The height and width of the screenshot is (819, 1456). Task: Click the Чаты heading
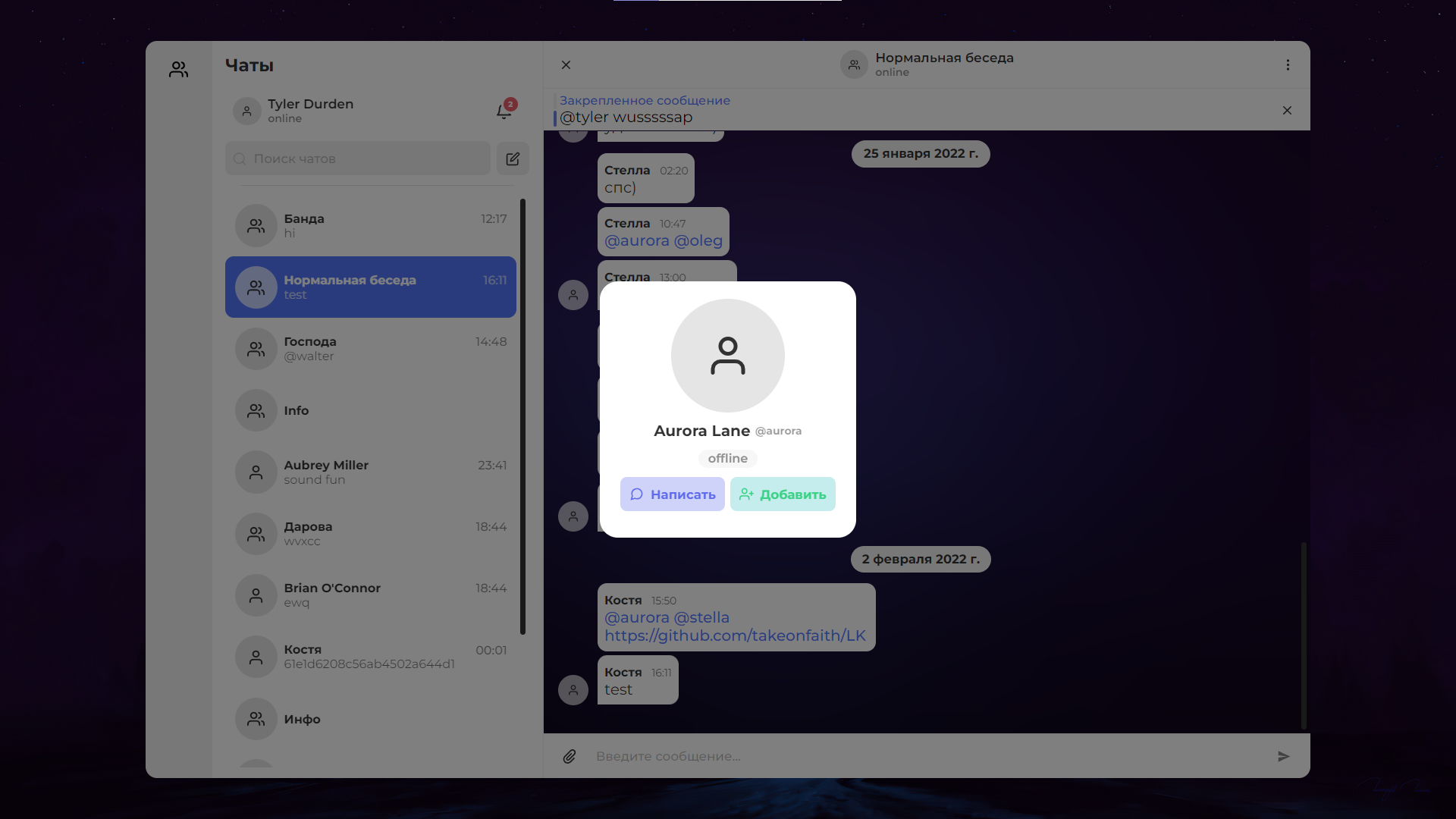tap(249, 65)
